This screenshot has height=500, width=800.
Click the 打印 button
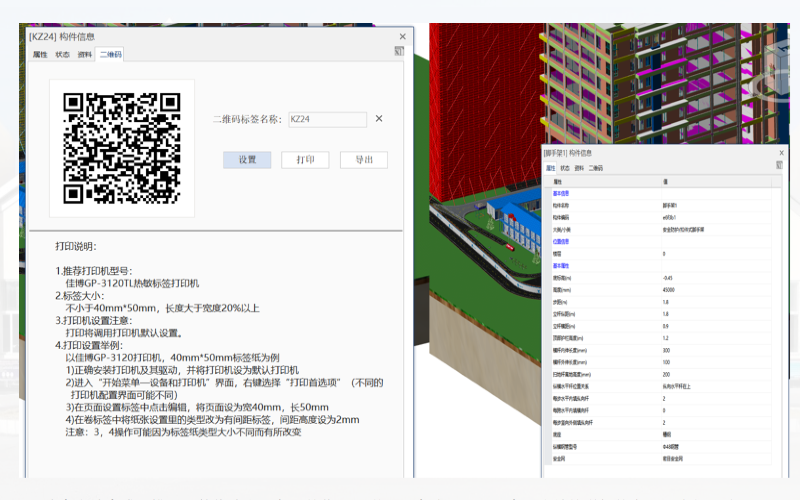point(305,160)
